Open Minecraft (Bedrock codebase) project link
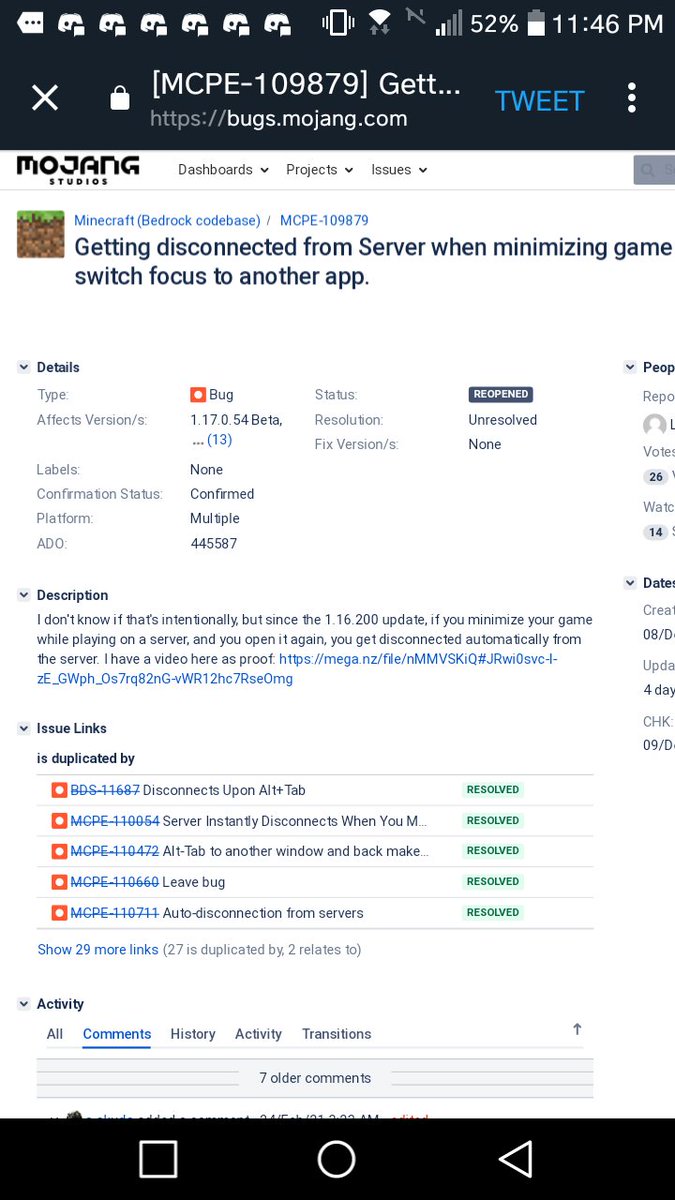 coord(167,220)
